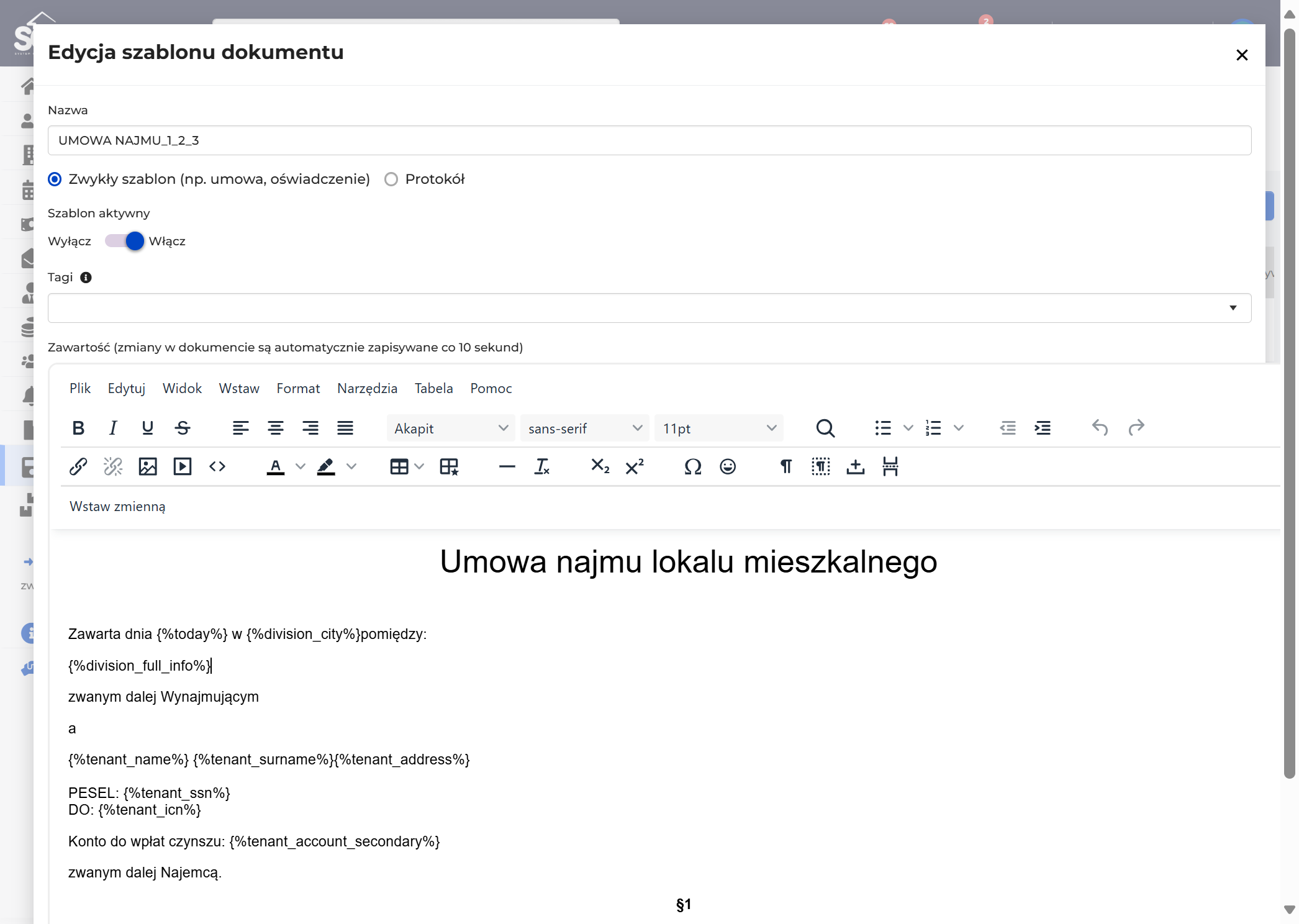Open emoji picker

728,466
